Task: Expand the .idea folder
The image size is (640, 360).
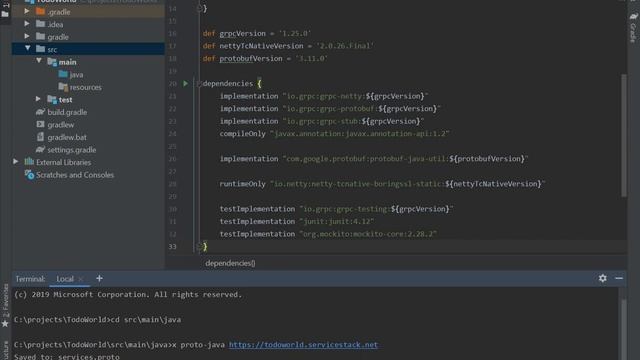Action: tap(27, 24)
